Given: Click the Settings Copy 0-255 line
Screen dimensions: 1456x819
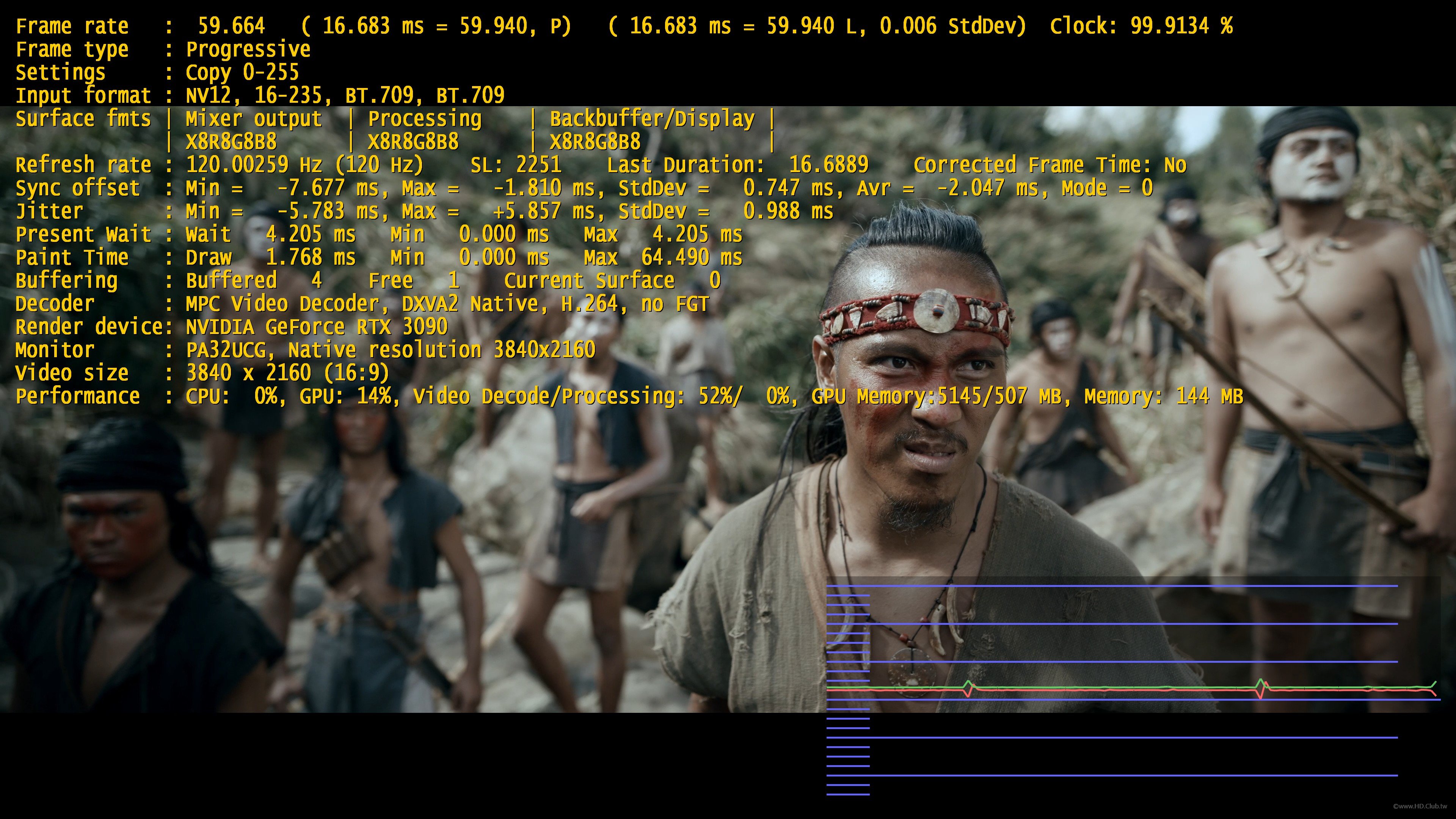Looking at the screenshot, I should click(x=157, y=73).
